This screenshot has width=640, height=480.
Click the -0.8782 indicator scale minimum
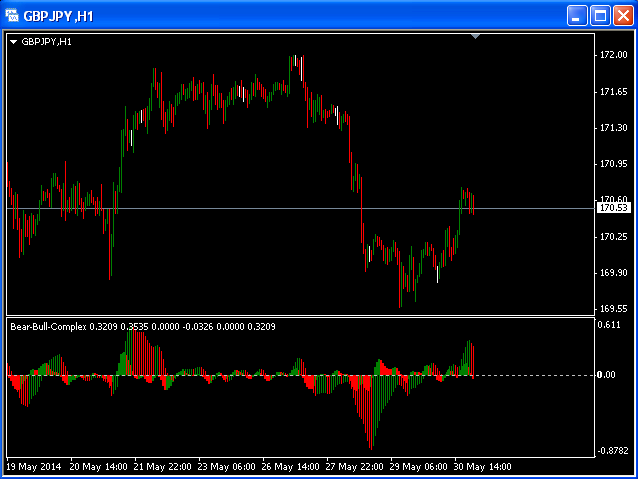tap(611, 451)
